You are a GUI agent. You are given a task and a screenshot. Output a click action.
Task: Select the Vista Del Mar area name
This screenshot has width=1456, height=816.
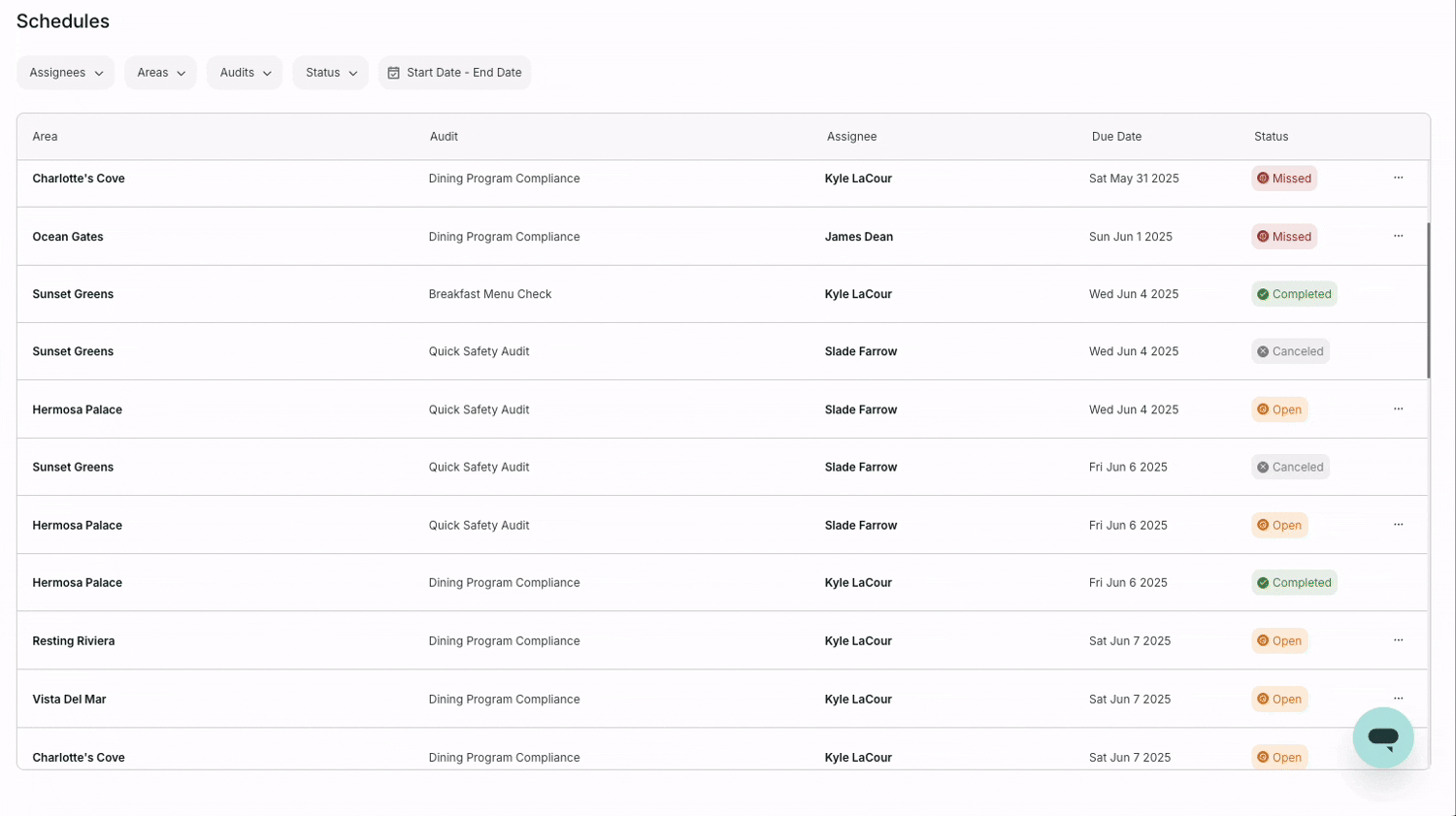69,700
